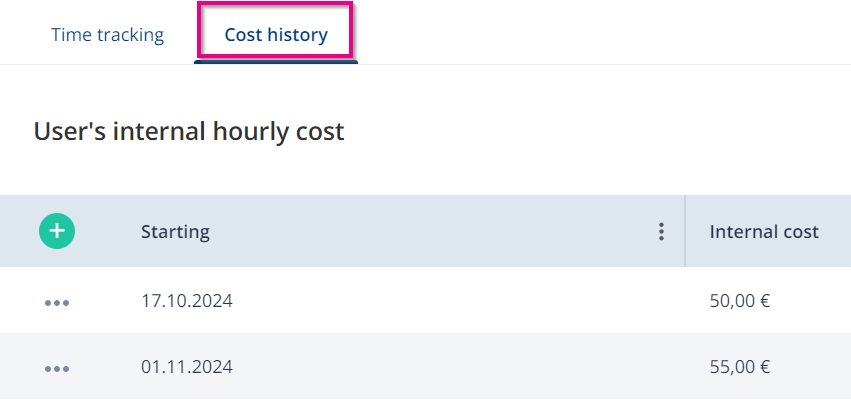Click the divider between Starting and Internal cost

pyautogui.click(x=685, y=231)
